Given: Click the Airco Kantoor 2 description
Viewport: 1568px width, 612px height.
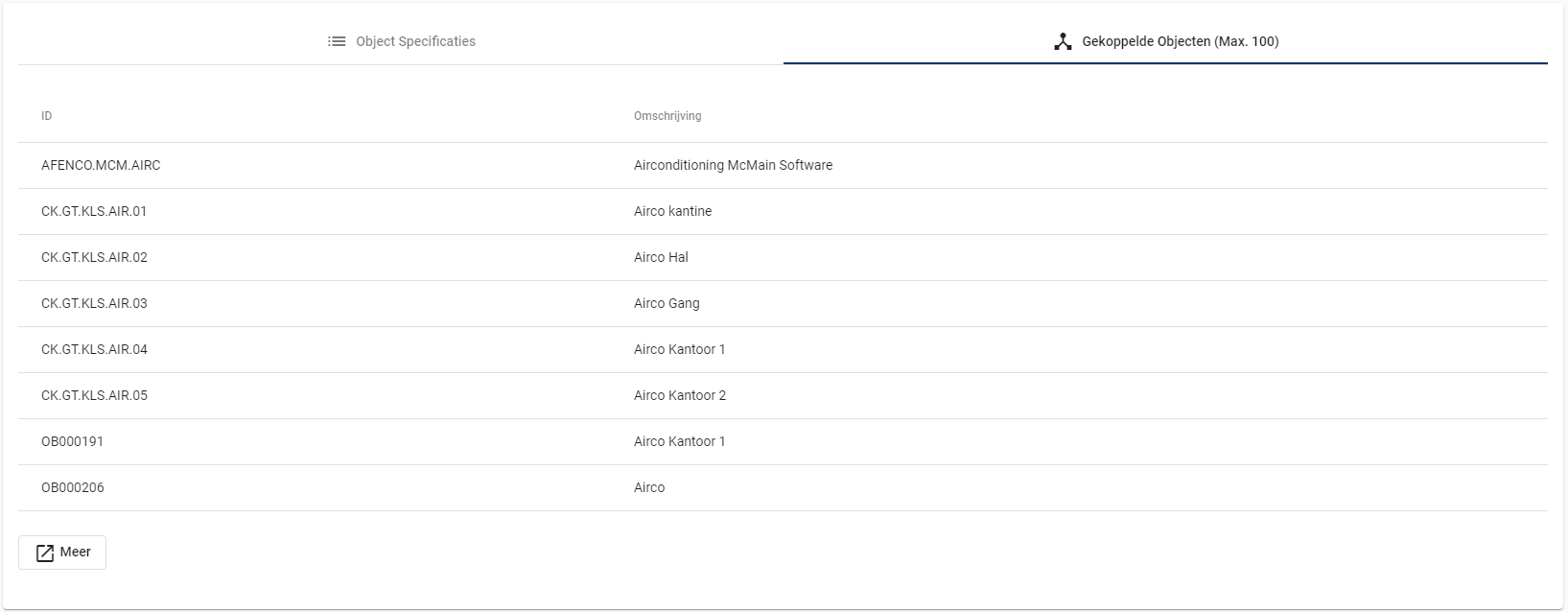Looking at the screenshot, I should pyautogui.click(x=679, y=395).
